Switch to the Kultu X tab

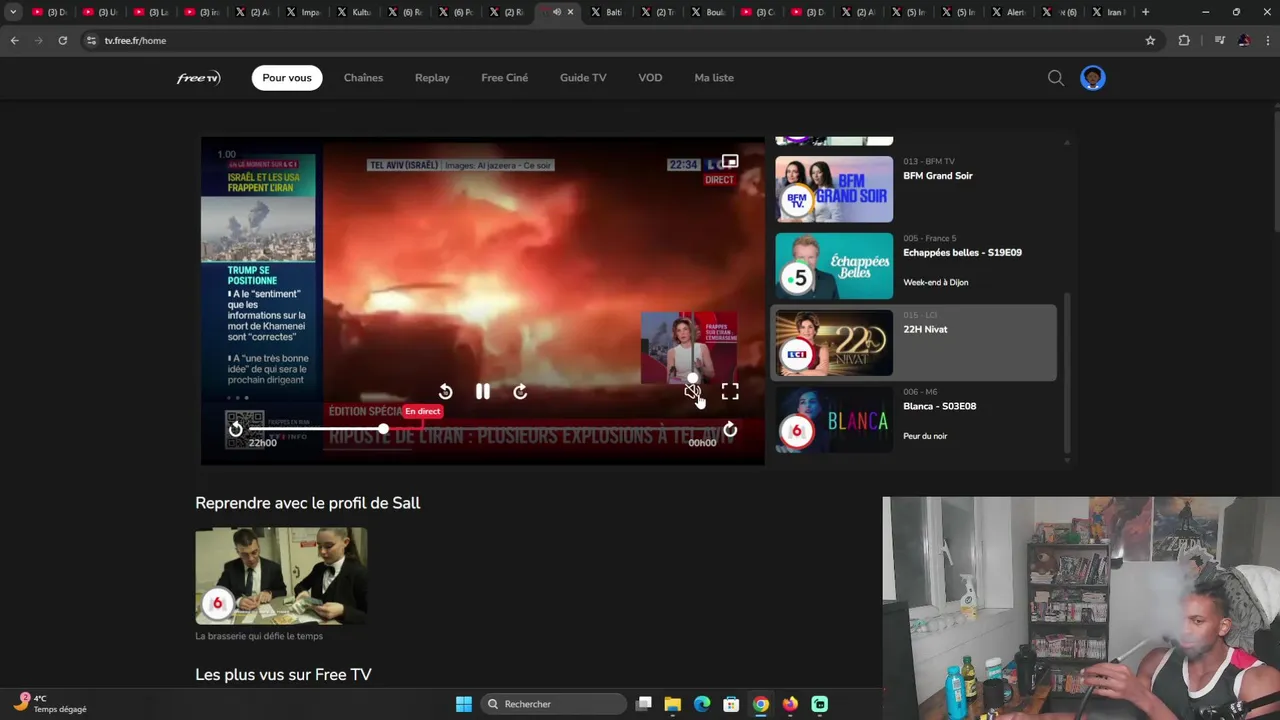pyautogui.click(x=354, y=12)
